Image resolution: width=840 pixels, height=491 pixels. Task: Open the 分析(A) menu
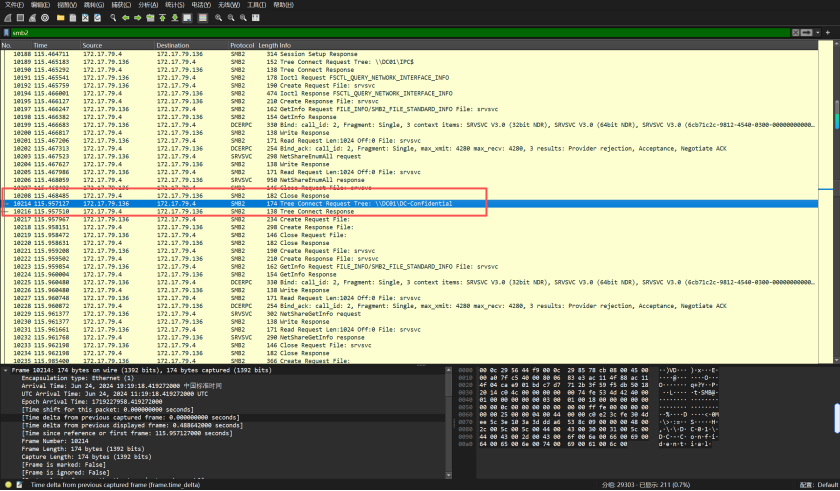pos(148,5)
